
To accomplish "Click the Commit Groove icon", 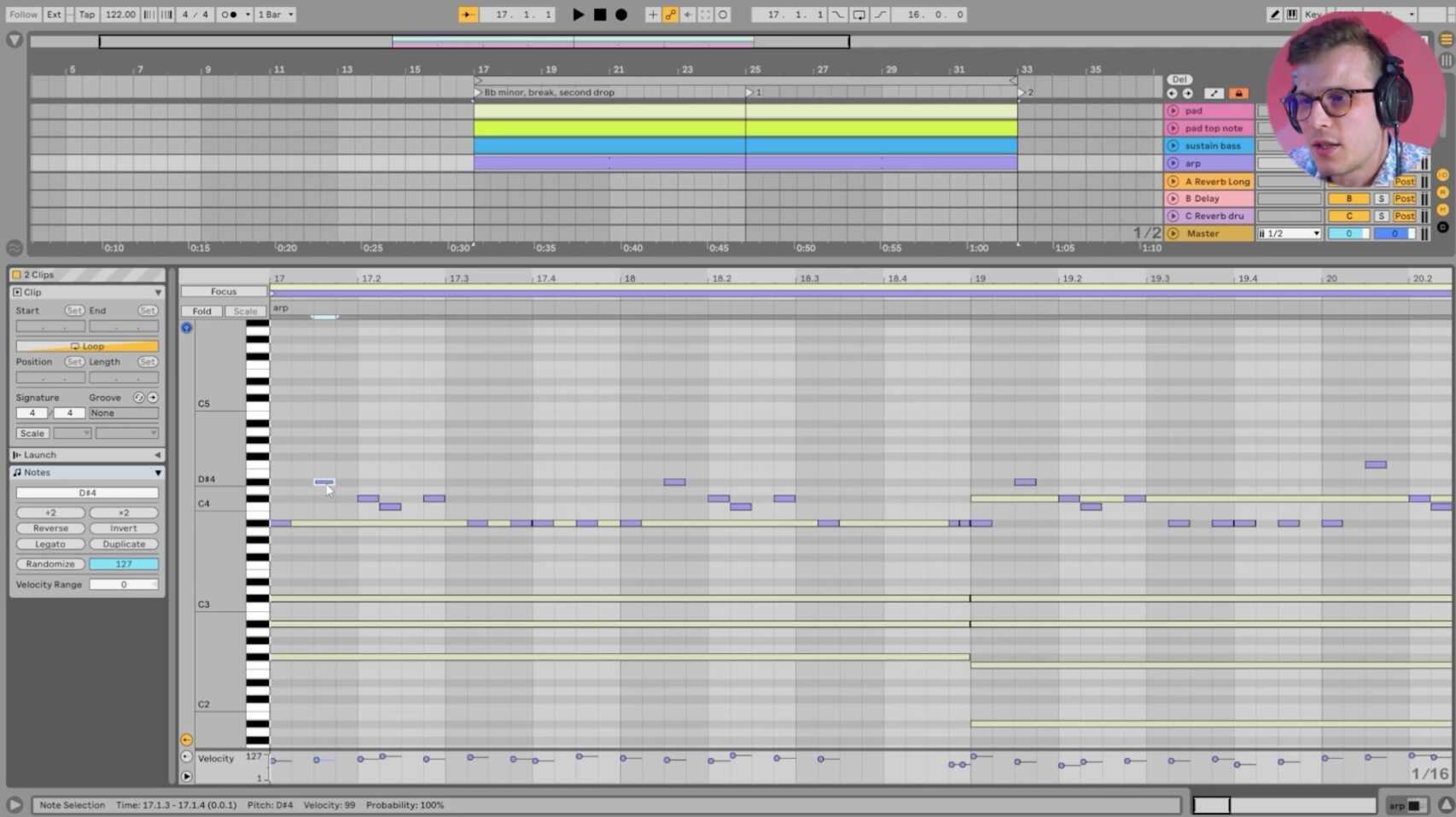I will (153, 398).
